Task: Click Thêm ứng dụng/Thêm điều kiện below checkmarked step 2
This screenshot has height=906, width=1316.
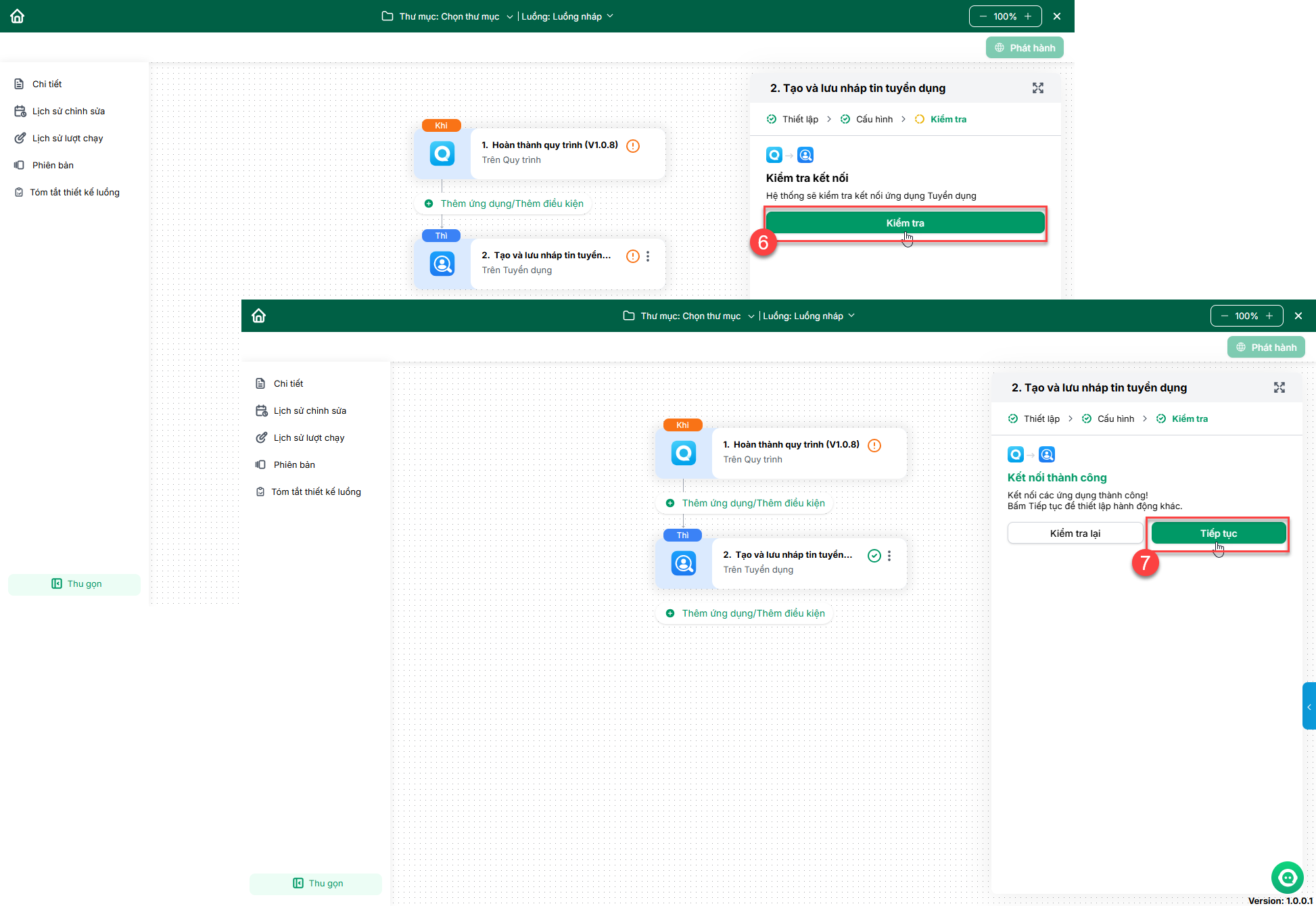Action: click(753, 613)
